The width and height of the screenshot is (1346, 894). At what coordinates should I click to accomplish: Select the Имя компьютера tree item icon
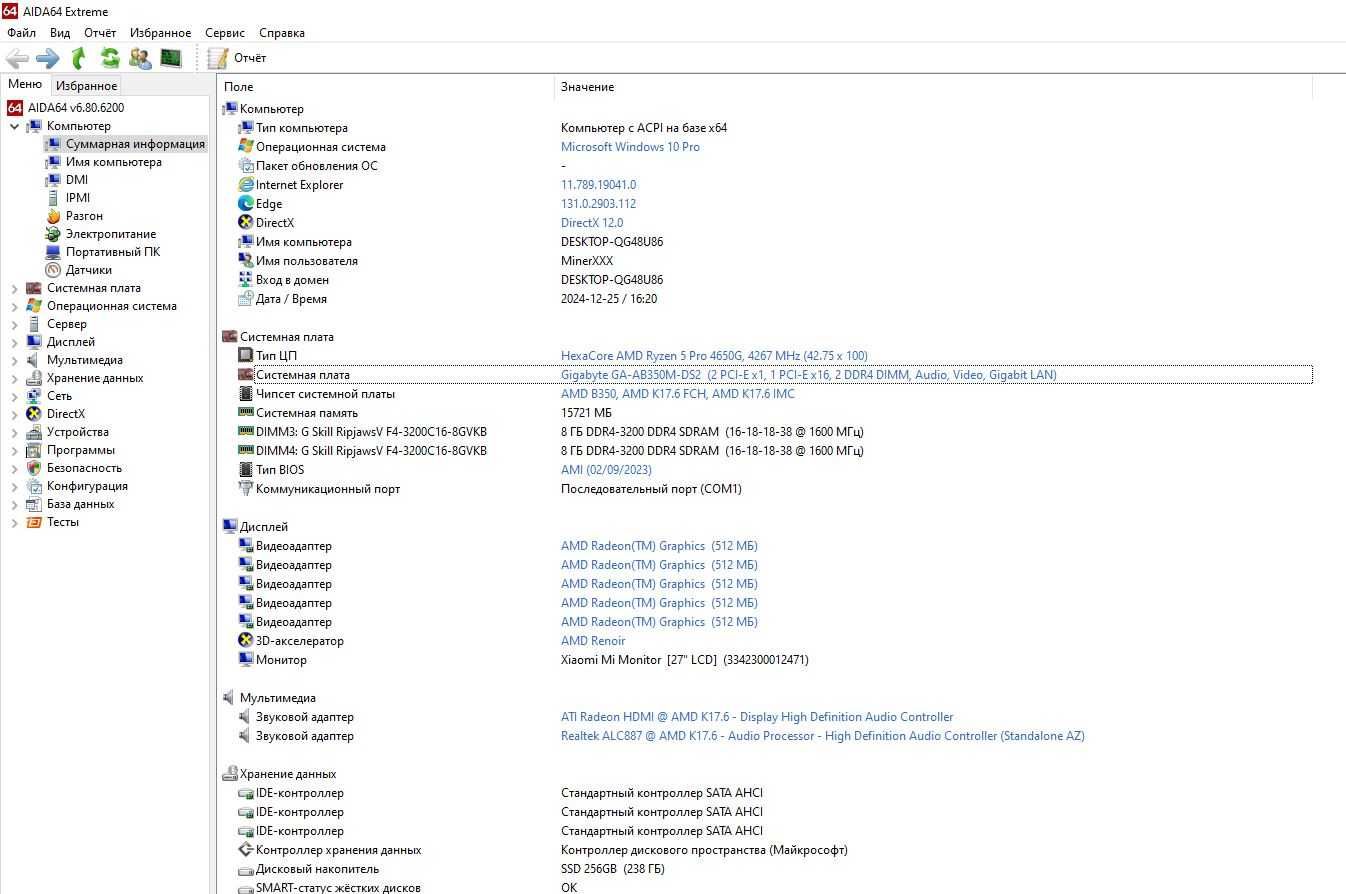[x=53, y=162]
